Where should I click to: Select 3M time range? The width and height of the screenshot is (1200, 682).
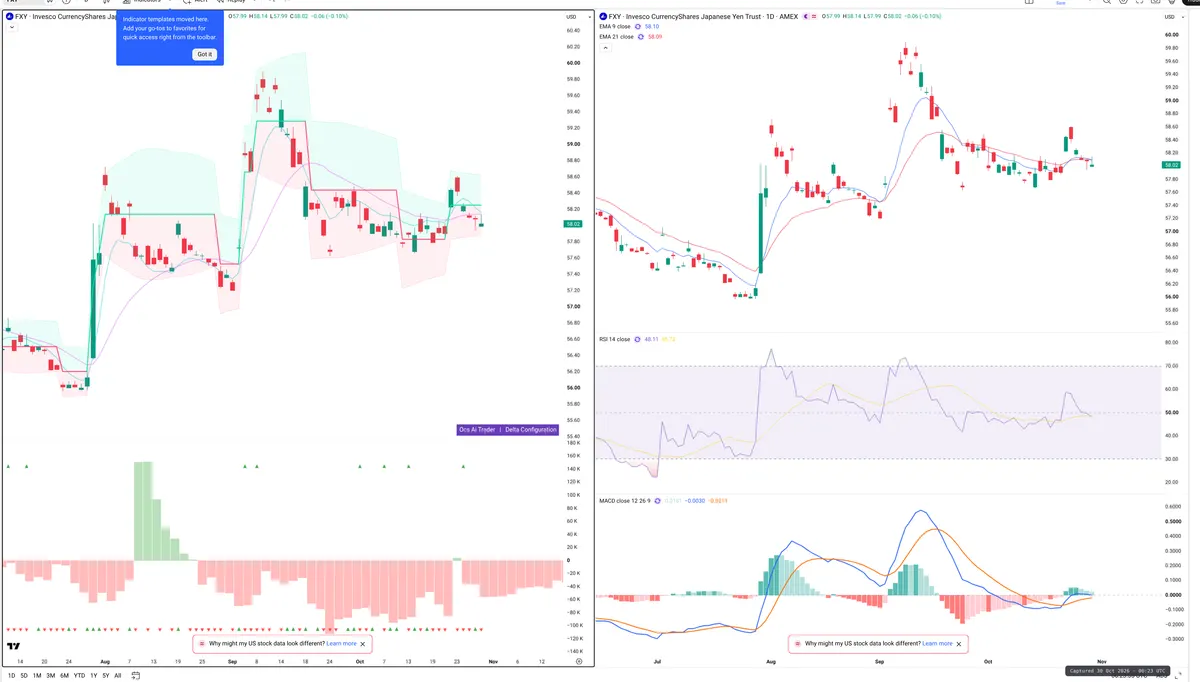click(51, 676)
